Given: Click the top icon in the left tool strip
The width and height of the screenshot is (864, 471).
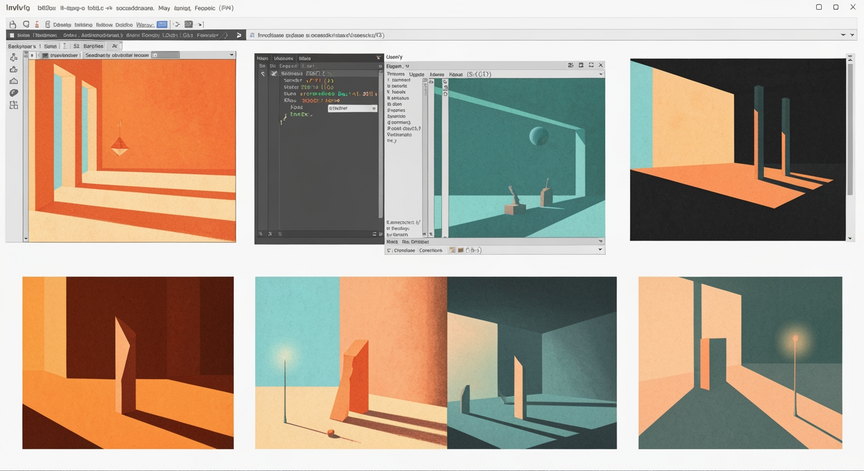Looking at the screenshot, I should point(14,57).
